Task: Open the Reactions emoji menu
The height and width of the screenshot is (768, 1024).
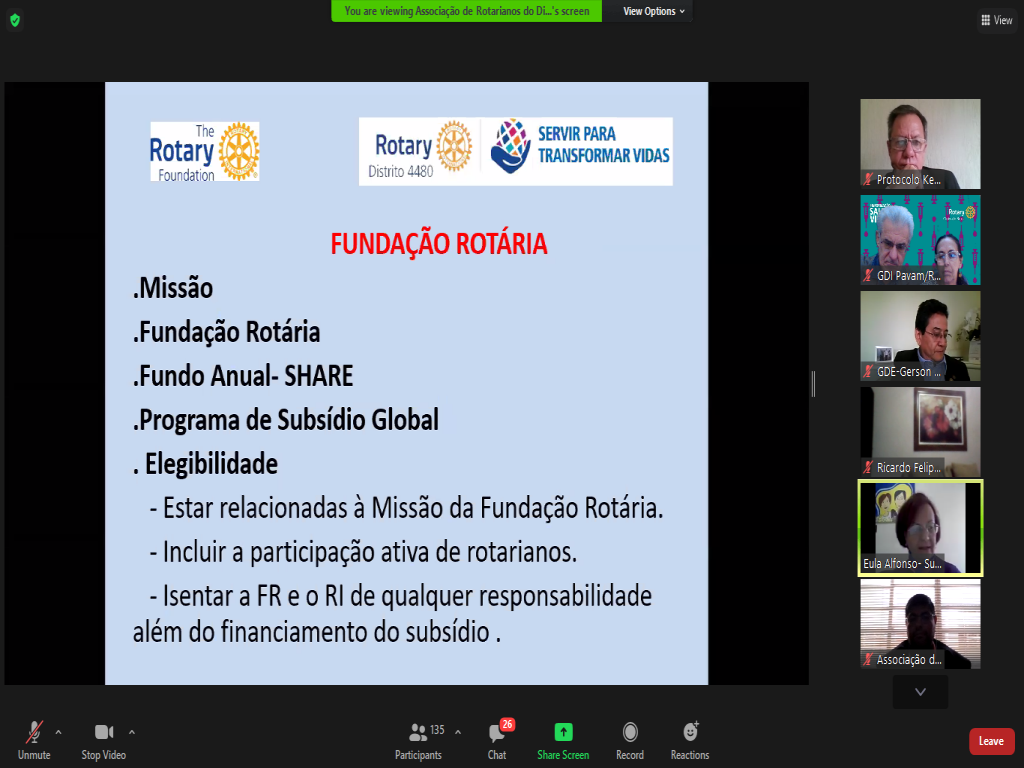Action: coord(690,732)
